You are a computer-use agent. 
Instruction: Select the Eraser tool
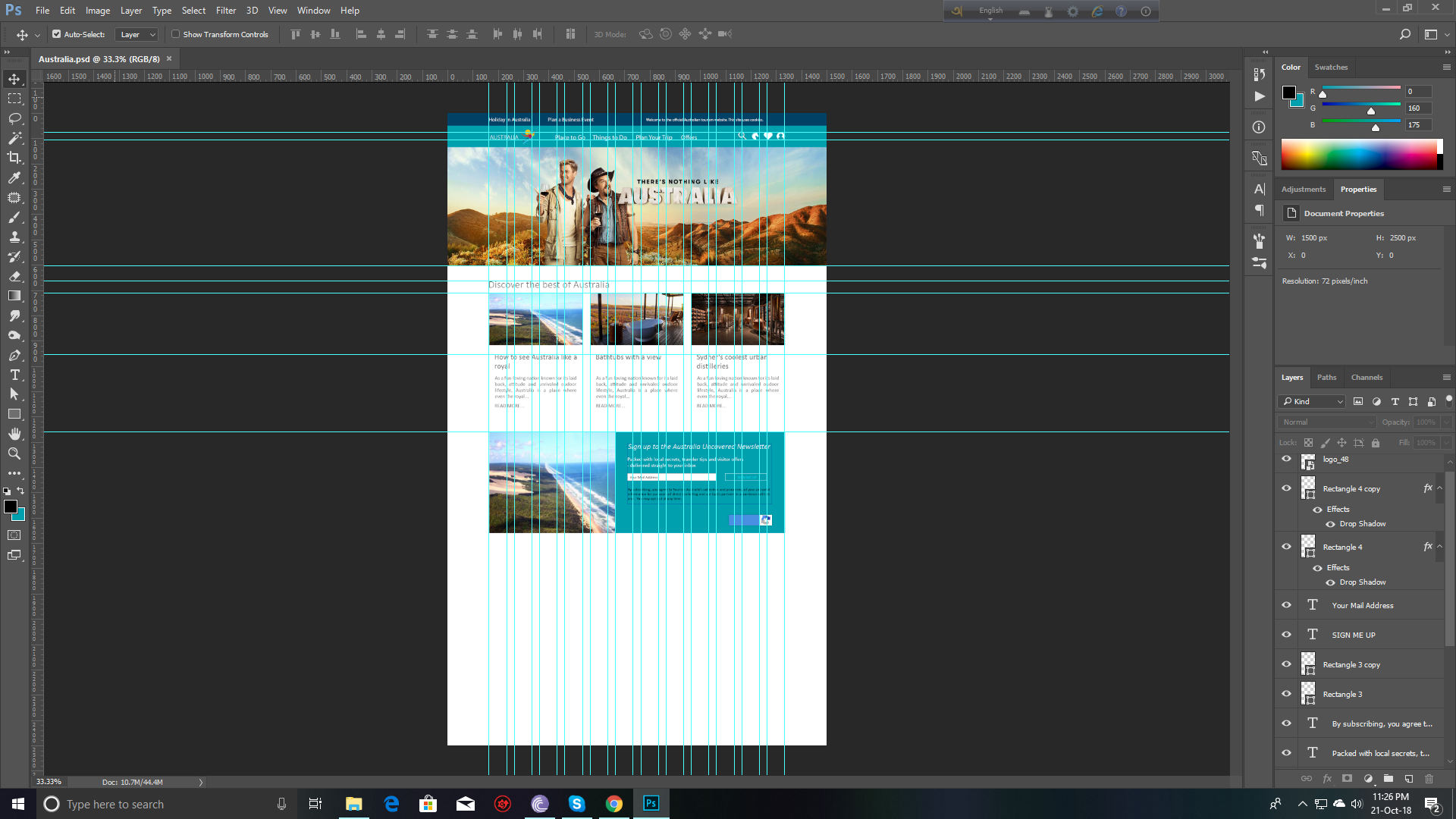point(14,276)
